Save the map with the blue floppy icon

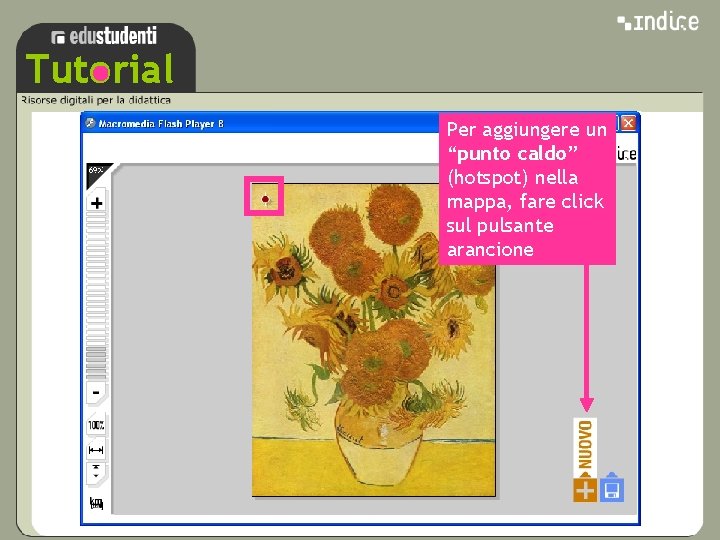611,488
